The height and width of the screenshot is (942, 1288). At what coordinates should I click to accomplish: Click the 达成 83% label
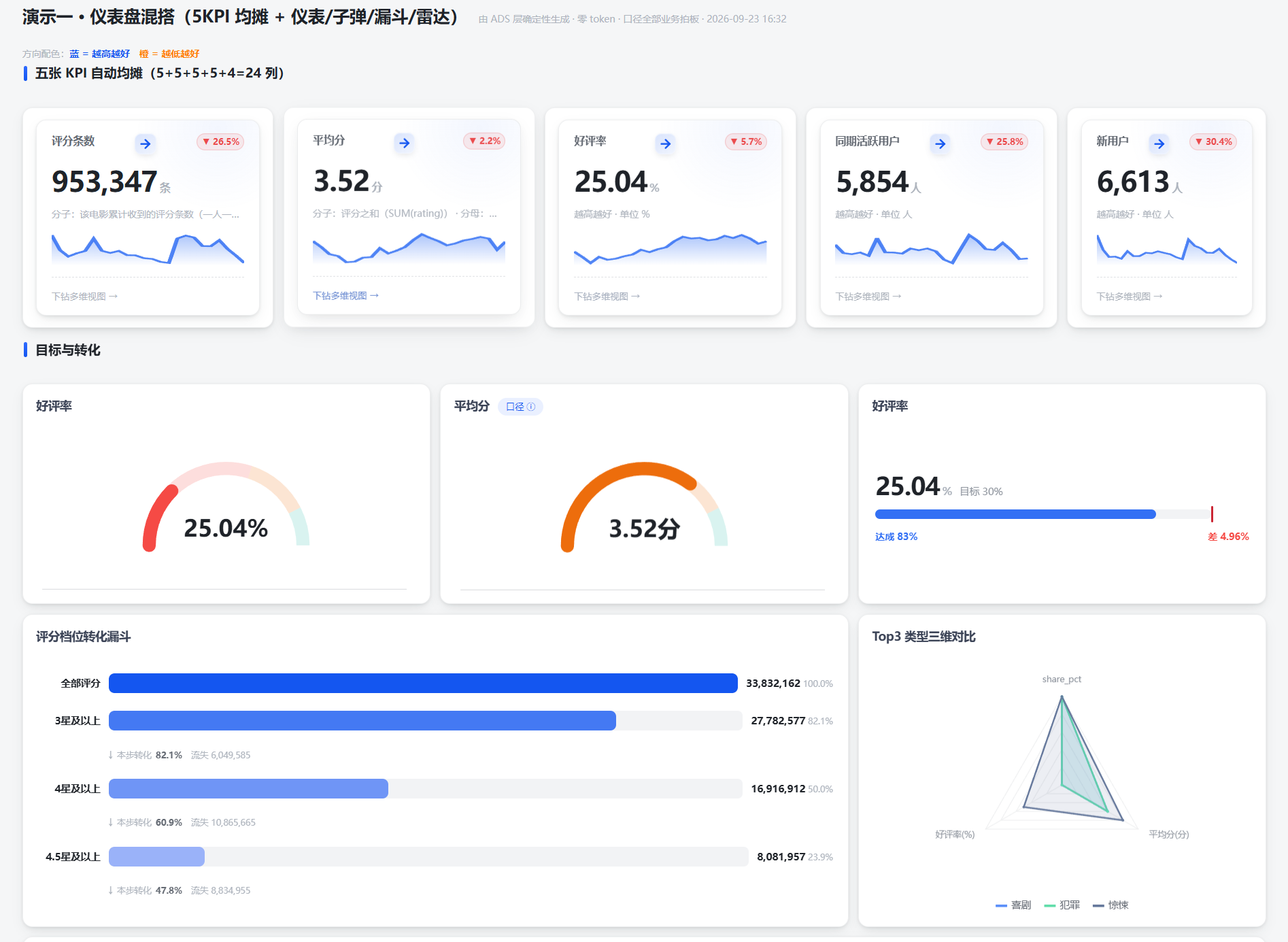point(896,537)
